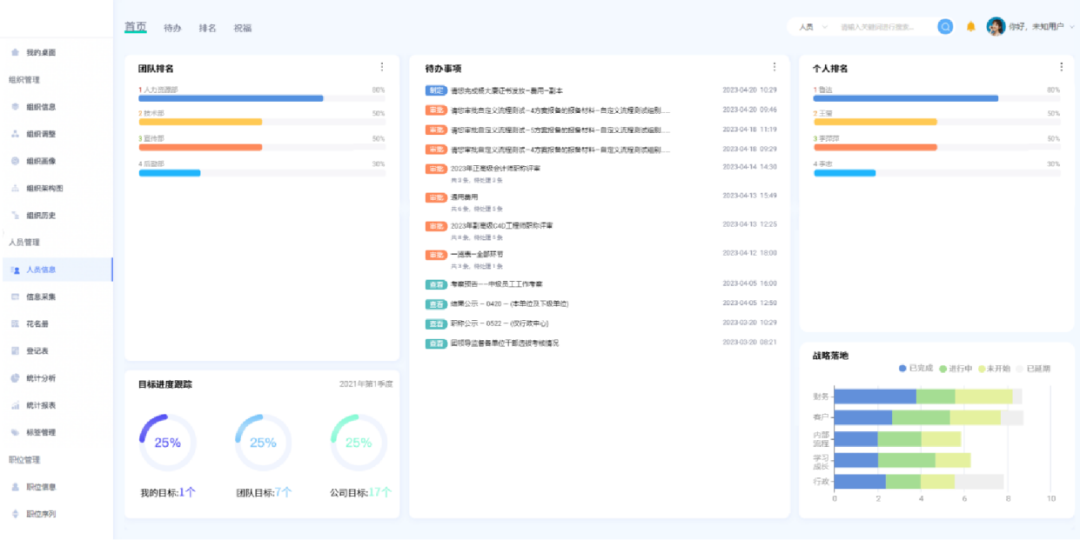Click the 我的目标 25% purple ring

[167, 442]
